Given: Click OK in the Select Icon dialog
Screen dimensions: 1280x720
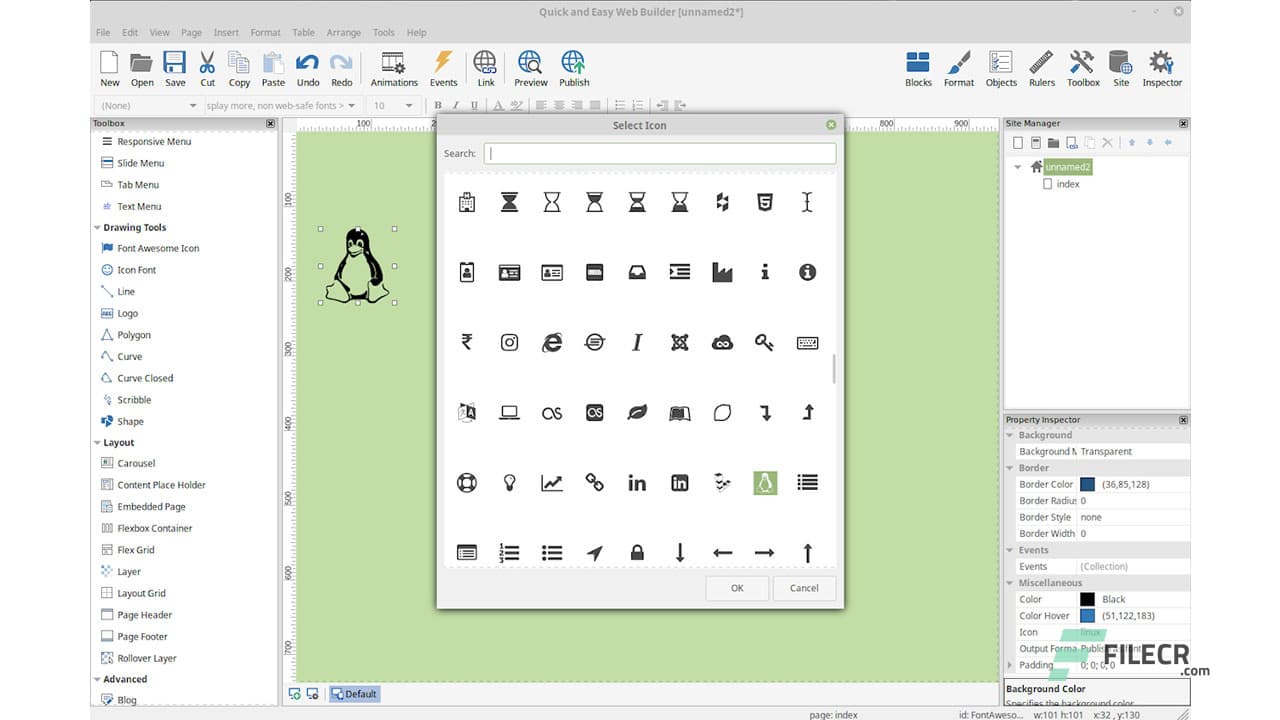Looking at the screenshot, I should click(737, 588).
